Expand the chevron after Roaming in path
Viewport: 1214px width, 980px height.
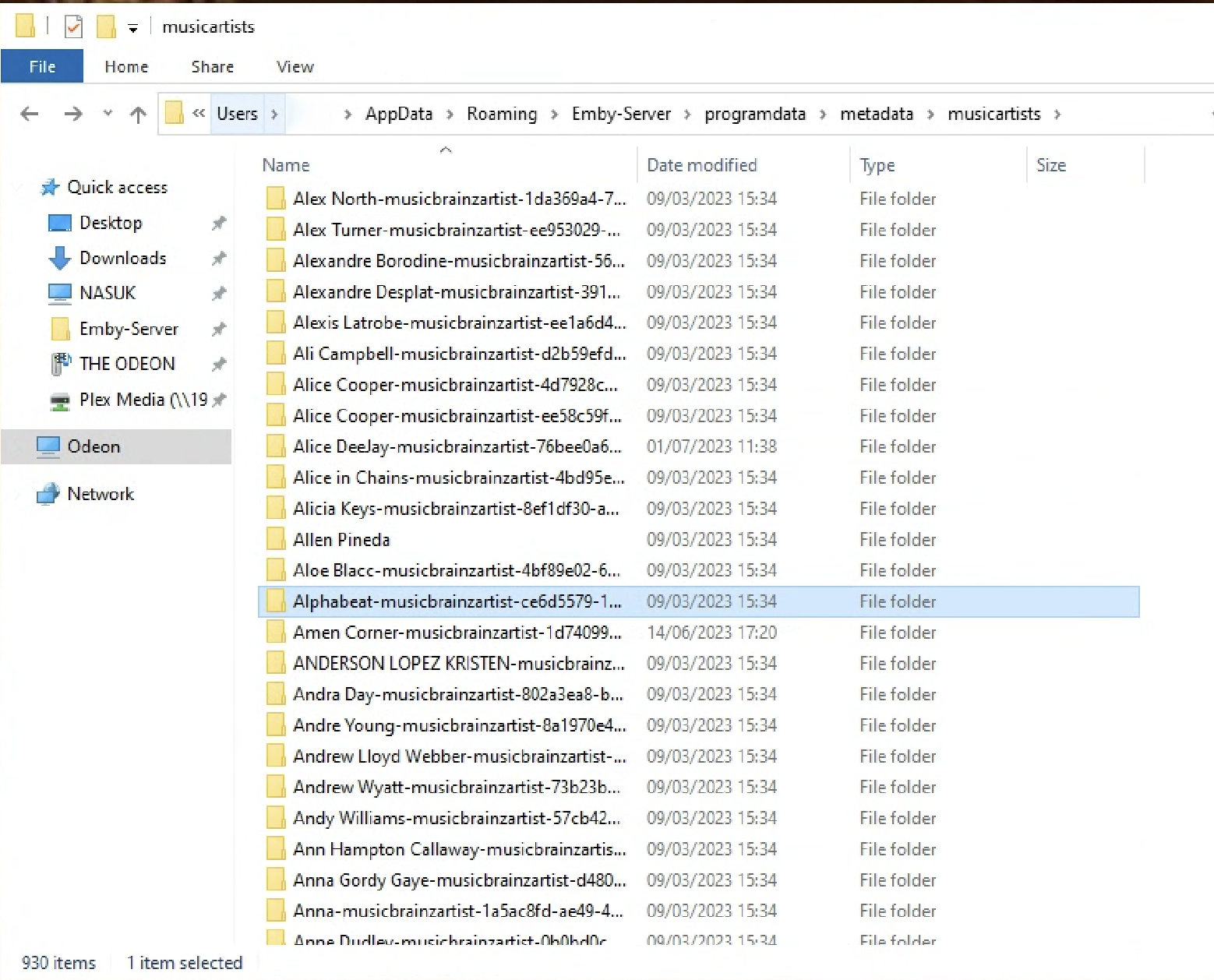(x=554, y=115)
